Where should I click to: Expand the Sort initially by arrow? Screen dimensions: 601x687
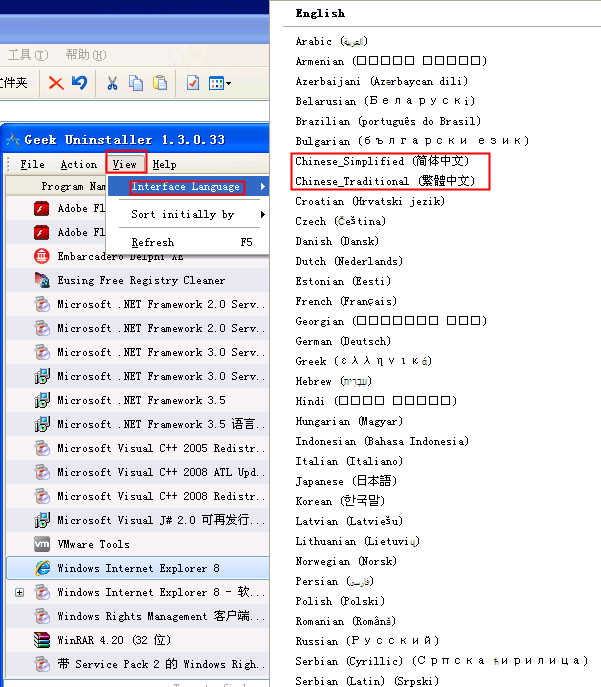pos(262,214)
